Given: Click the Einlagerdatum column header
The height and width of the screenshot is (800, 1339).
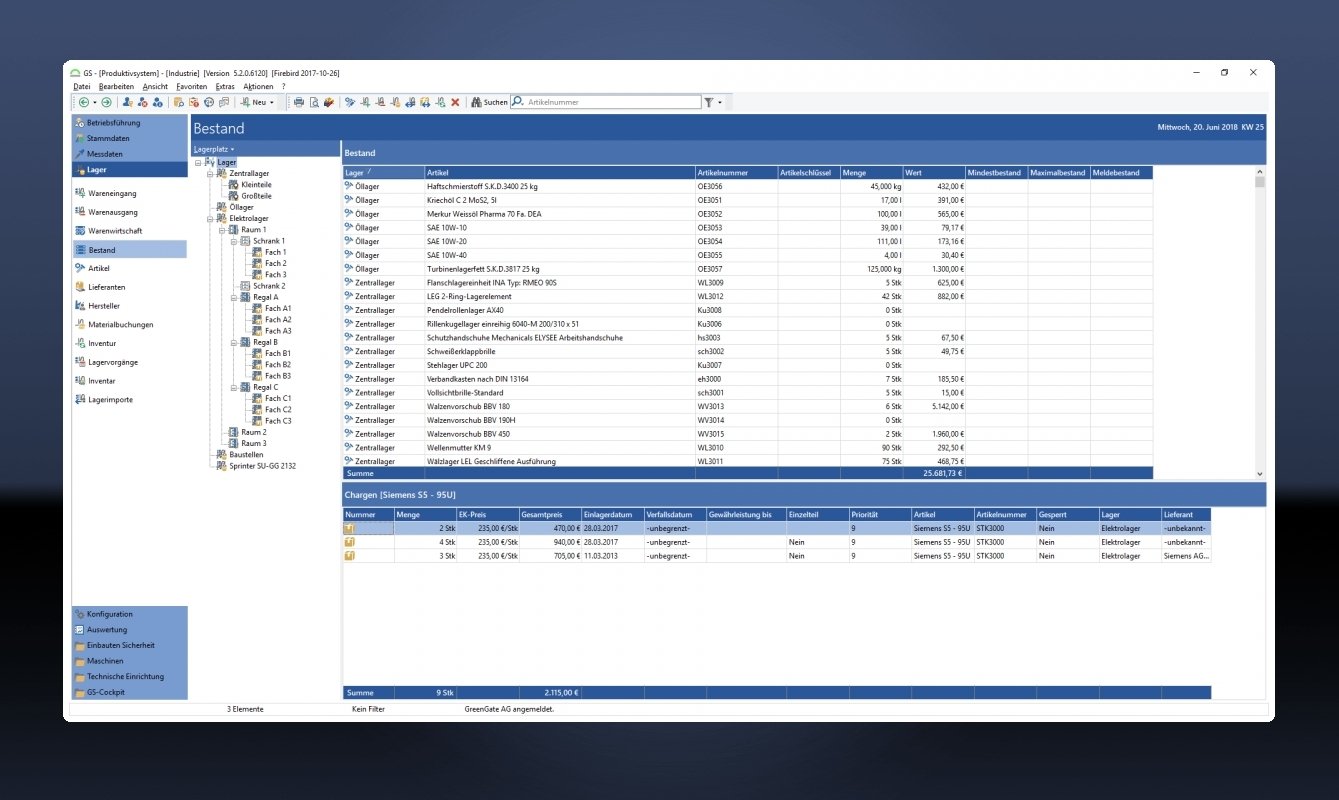Looking at the screenshot, I should [x=613, y=514].
